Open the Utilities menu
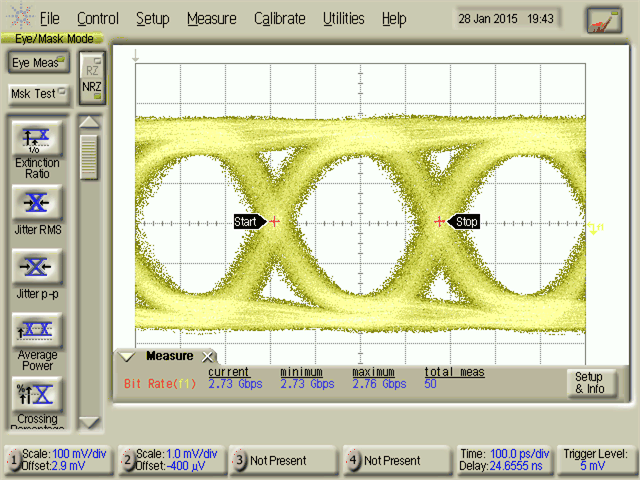This screenshot has width=640, height=480. [x=343, y=19]
